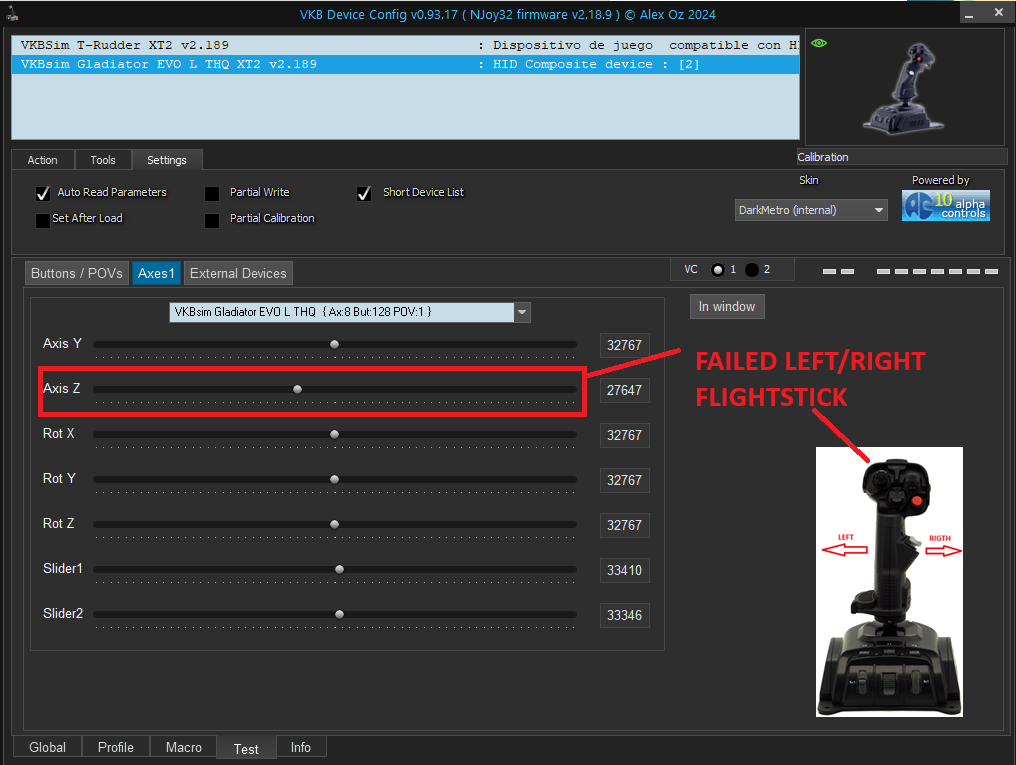
Task: Switch to the Tools tab
Action: (x=103, y=160)
